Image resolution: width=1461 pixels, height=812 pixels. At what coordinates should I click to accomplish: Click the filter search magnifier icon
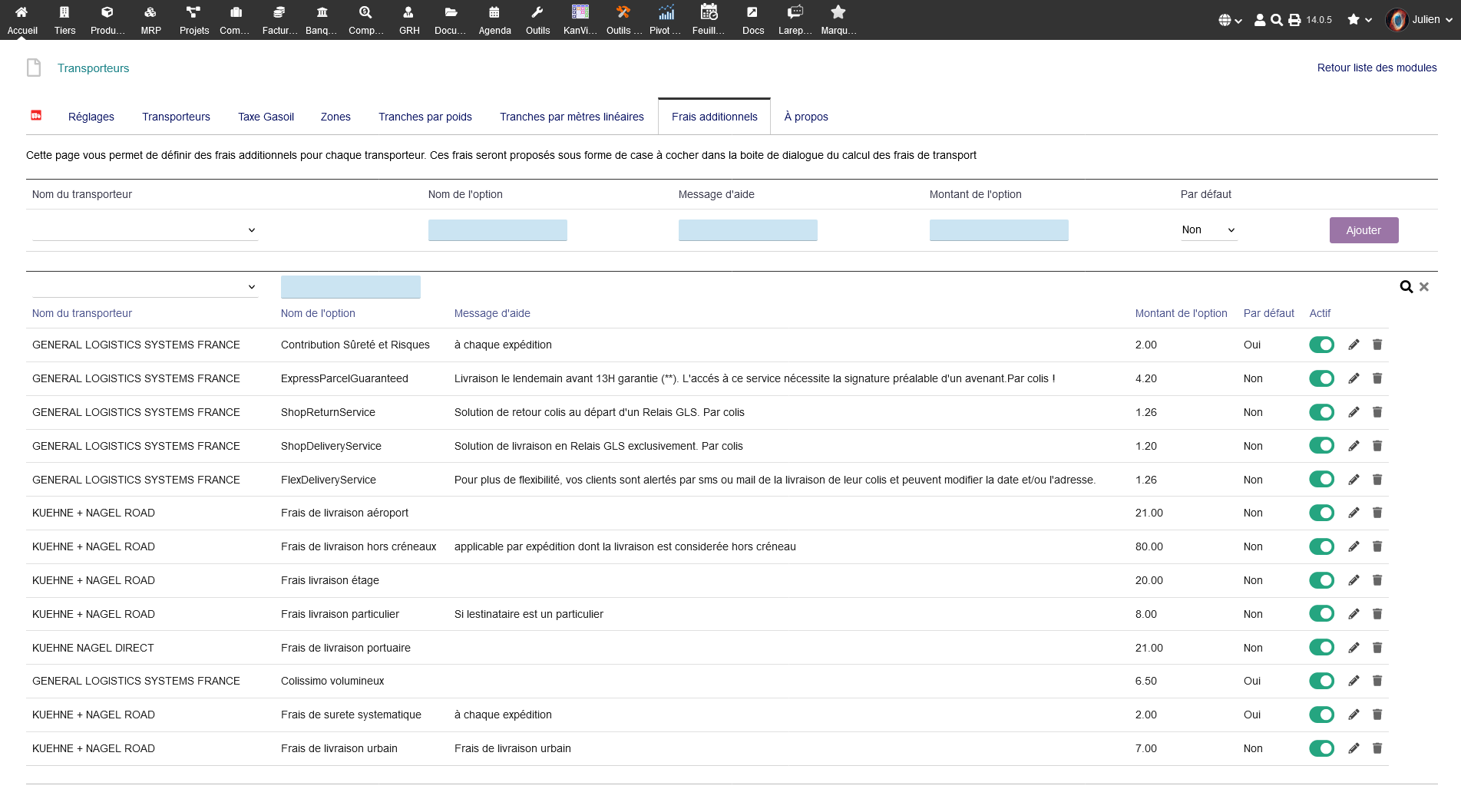(1406, 287)
